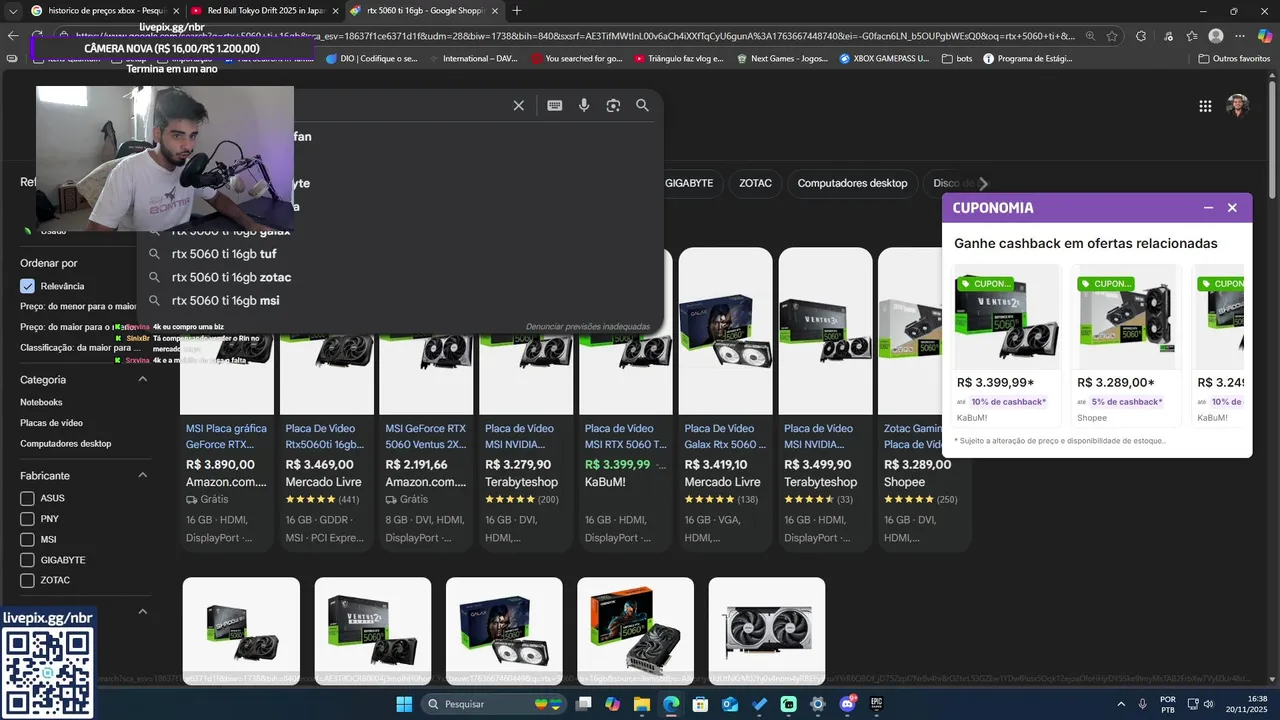1280x720 pixels.
Task: Open the Google apps grid
Action: [x=1205, y=106]
